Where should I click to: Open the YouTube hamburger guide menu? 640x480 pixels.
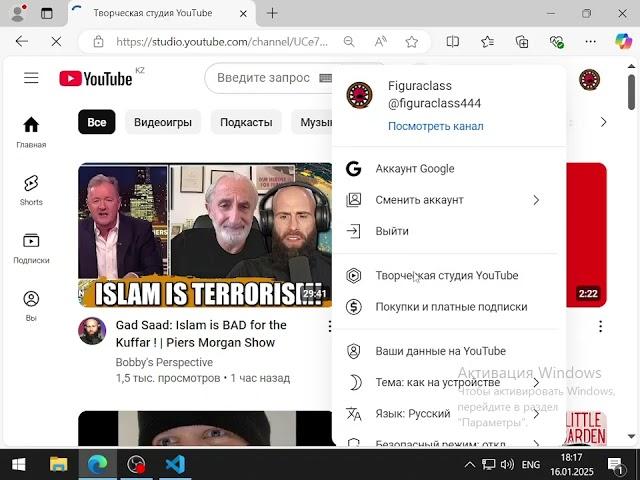[31, 78]
